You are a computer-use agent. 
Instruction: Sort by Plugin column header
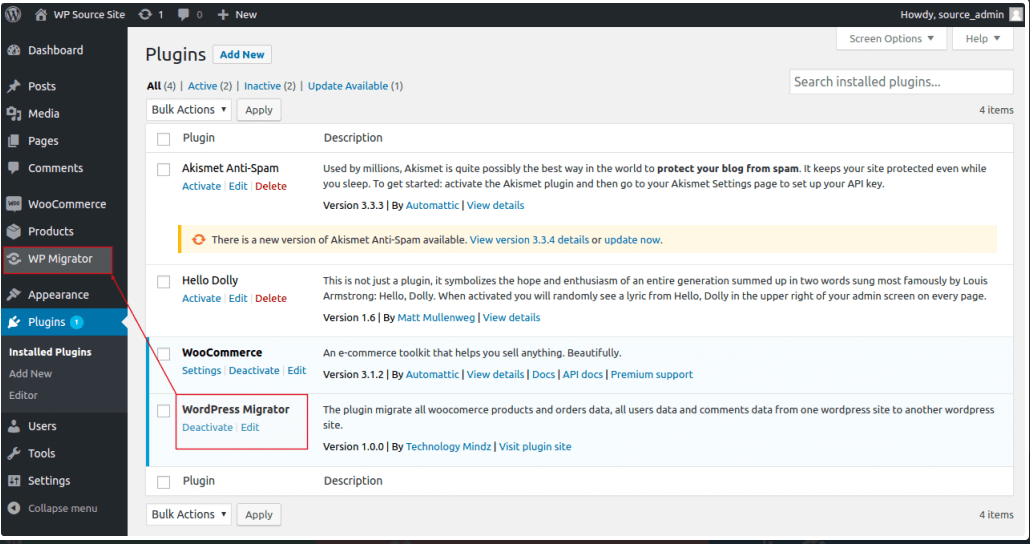198,139
